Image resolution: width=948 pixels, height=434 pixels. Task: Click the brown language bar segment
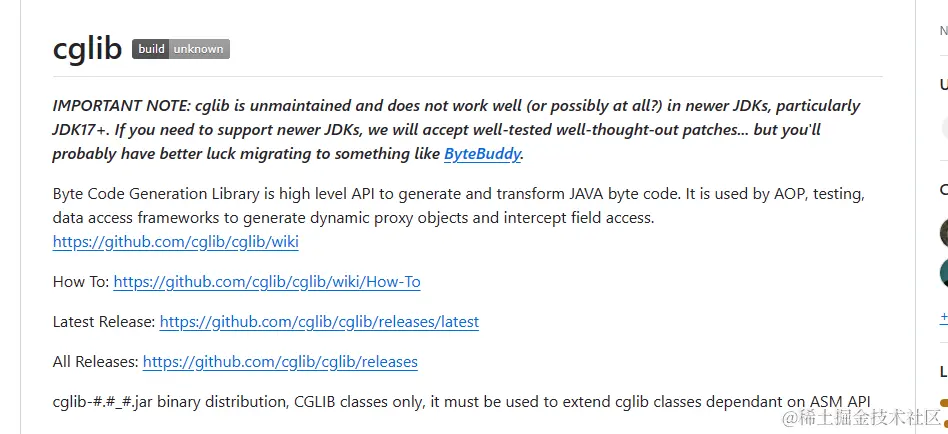click(x=944, y=403)
